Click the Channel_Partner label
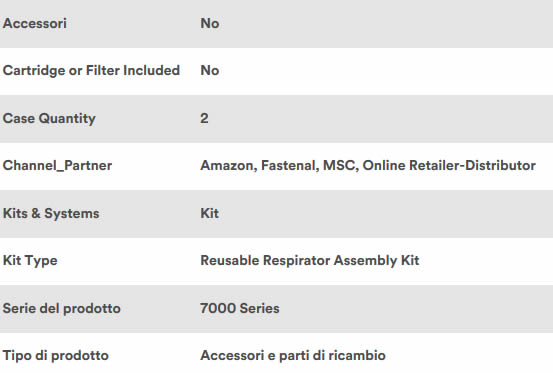Screen dimensions: 553x373 point(57,166)
